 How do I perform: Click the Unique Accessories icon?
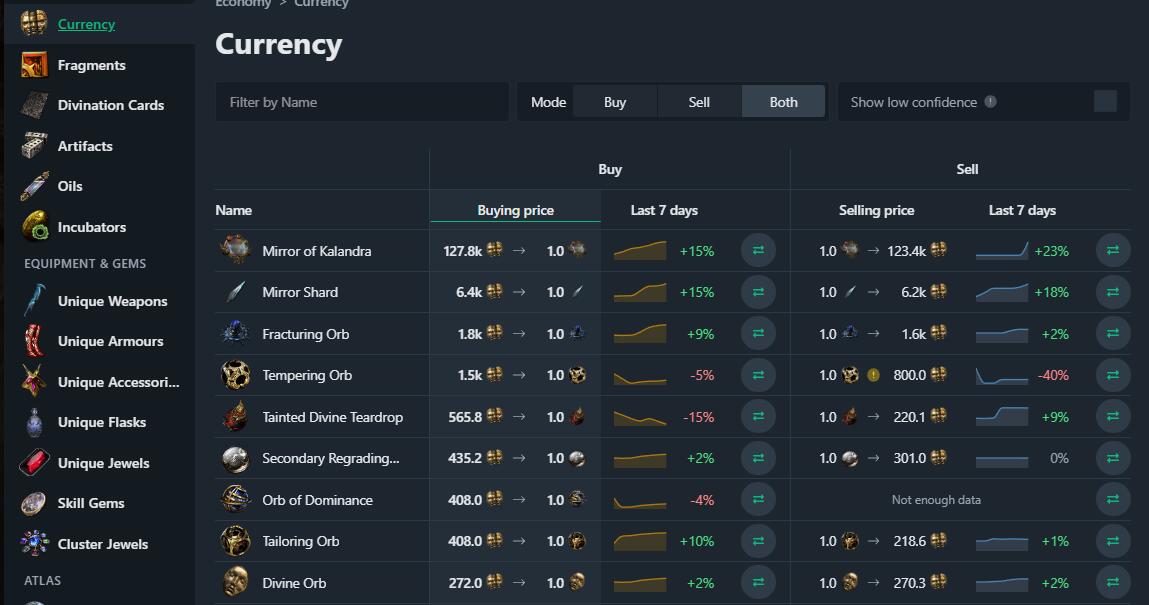coord(34,382)
